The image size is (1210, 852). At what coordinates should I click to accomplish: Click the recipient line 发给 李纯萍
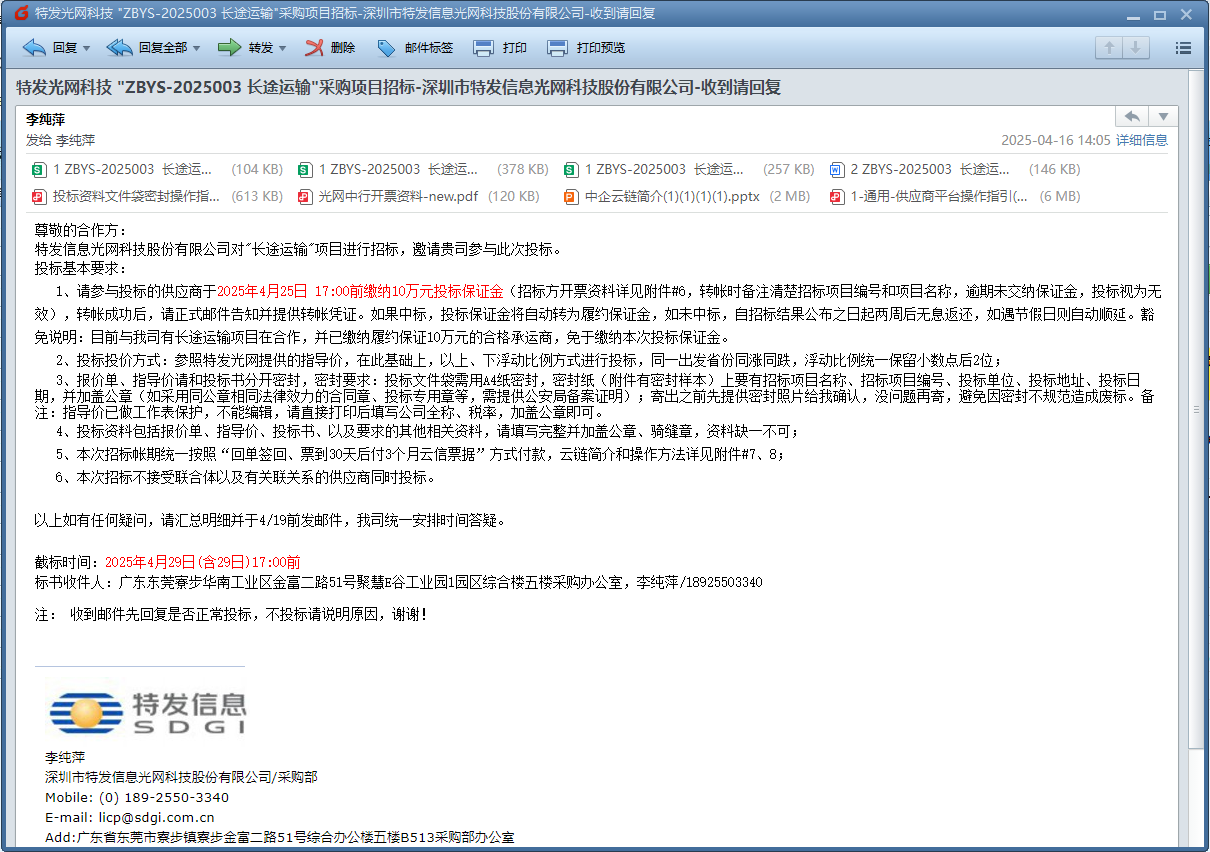tap(60, 140)
